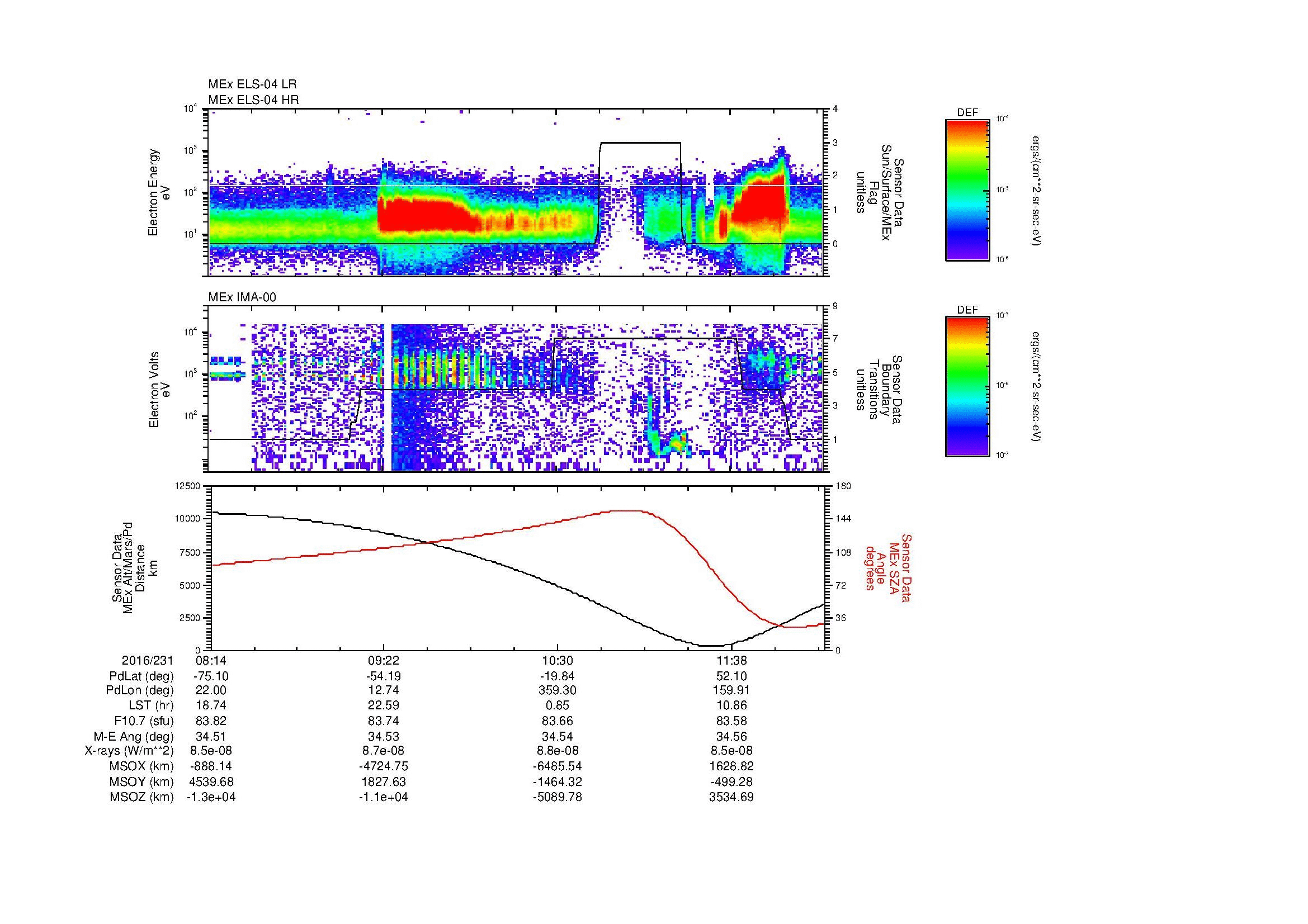Click the MSOX value '1628.82'
This screenshot has height=924, width=1308.
(731, 766)
